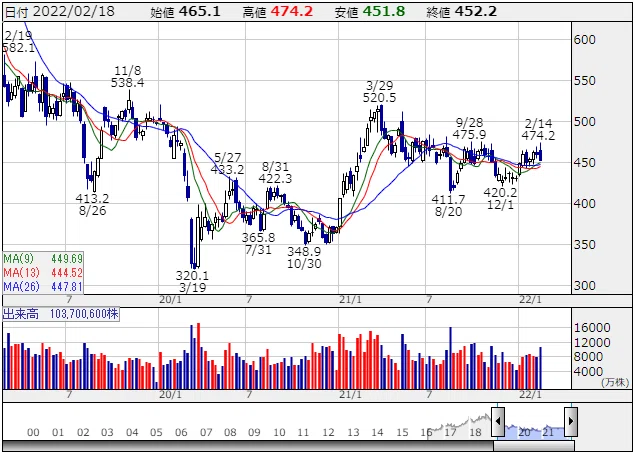Click the 11/8 peak label 538.4
The height and width of the screenshot is (455, 635).
pos(128,83)
